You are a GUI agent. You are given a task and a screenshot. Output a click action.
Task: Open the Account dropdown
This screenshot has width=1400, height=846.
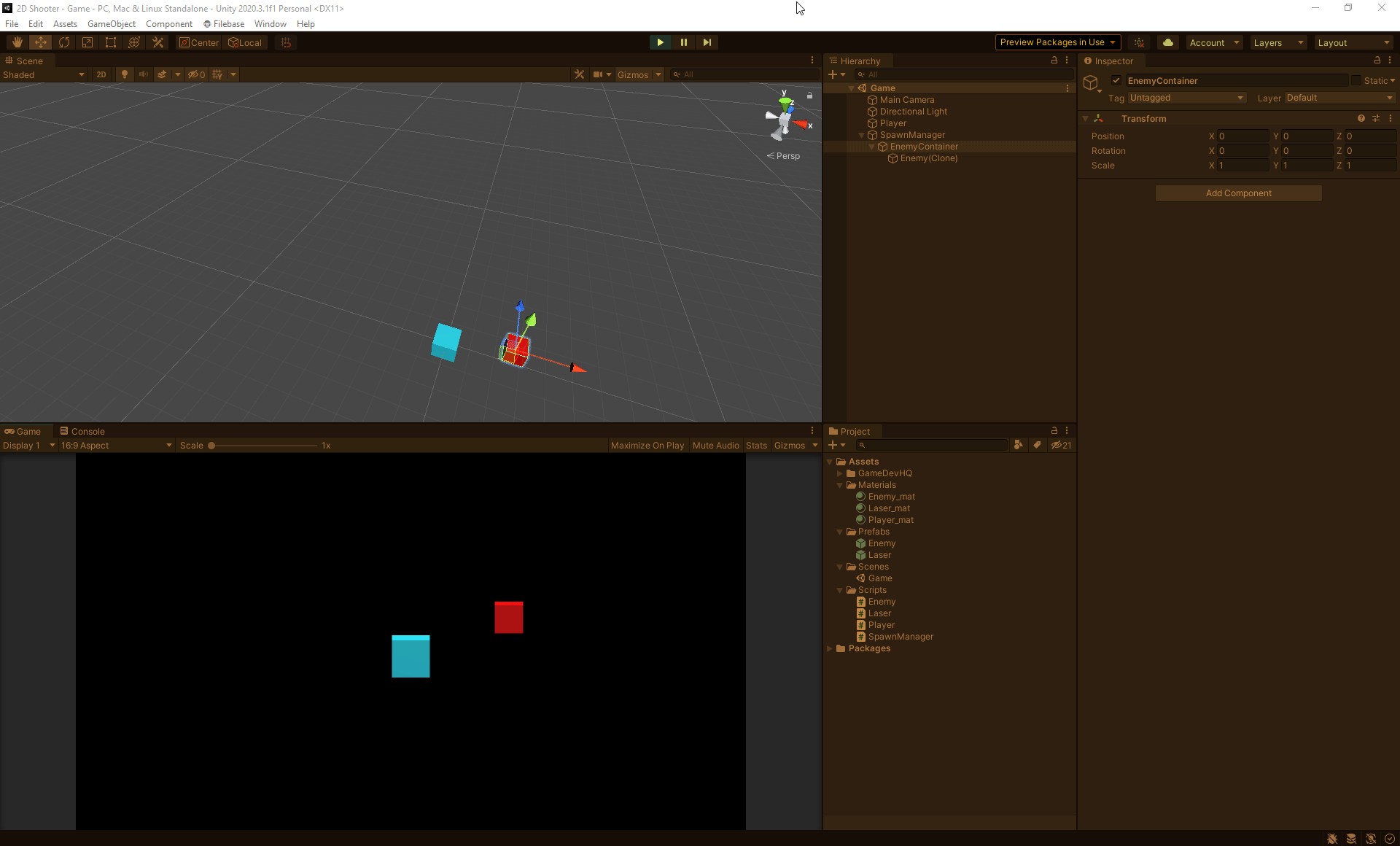tap(1214, 42)
